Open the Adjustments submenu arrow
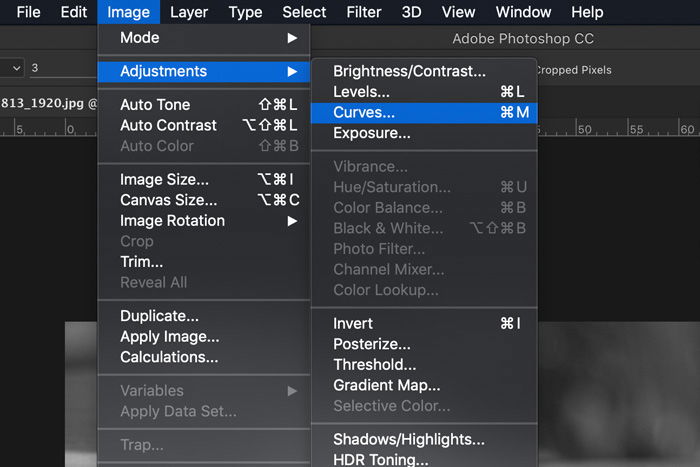The width and height of the screenshot is (700, 467). tap(292, 71)
